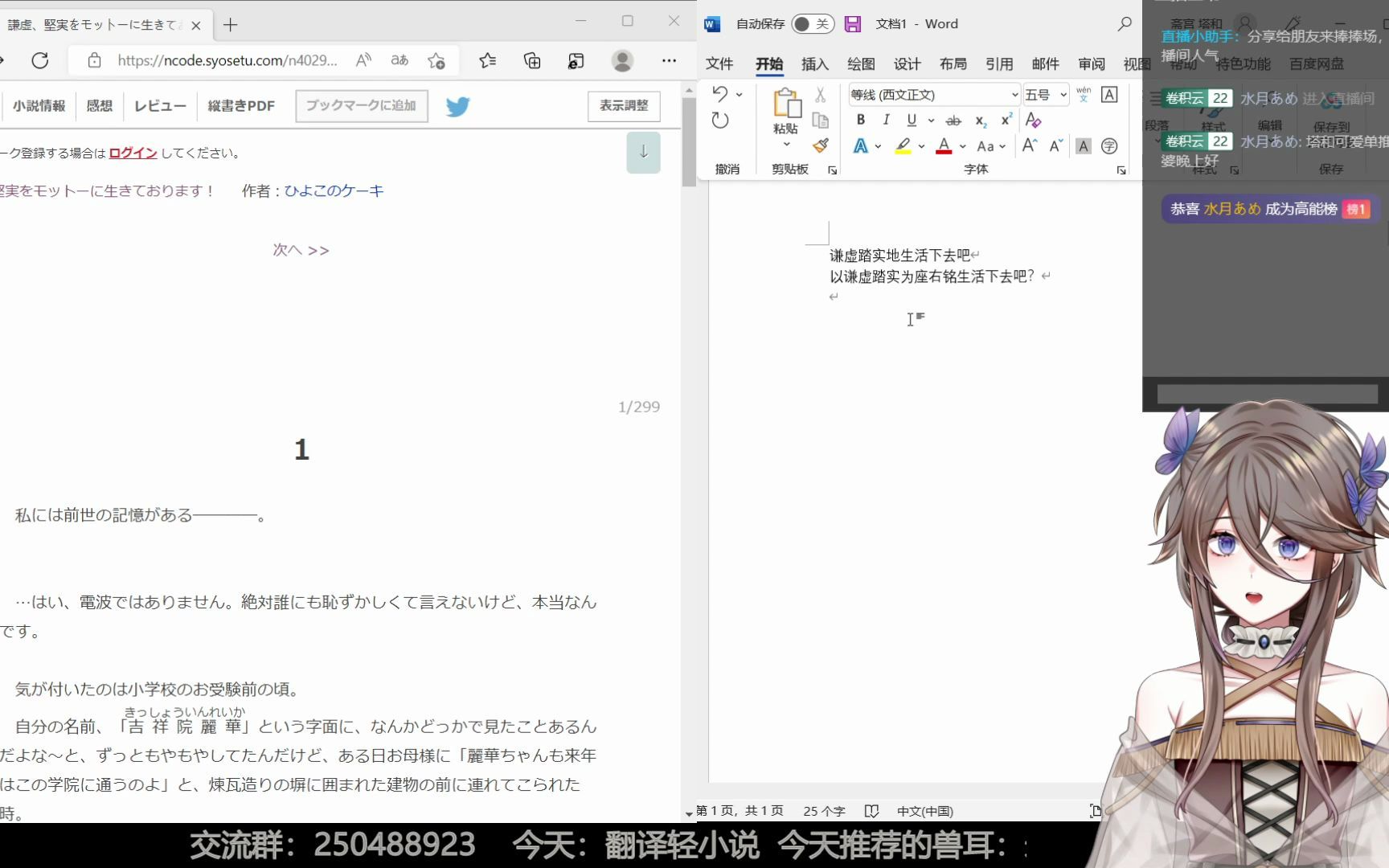The width and height of the screenshot is (1389, 868).
Task: Apply superscript formatting
Action: click(x=1006, y=121)
